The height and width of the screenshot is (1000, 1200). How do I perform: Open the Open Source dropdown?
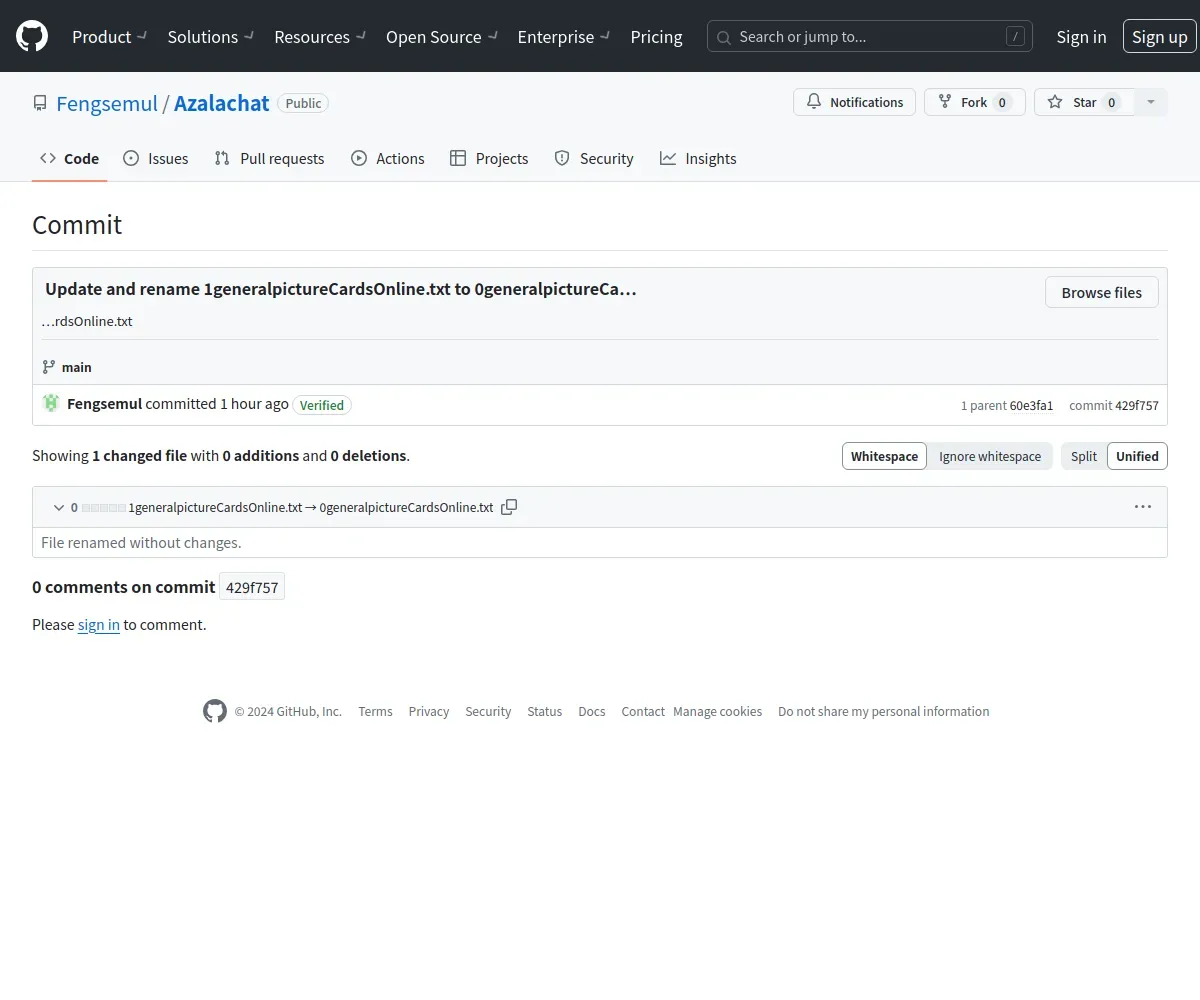442,37
